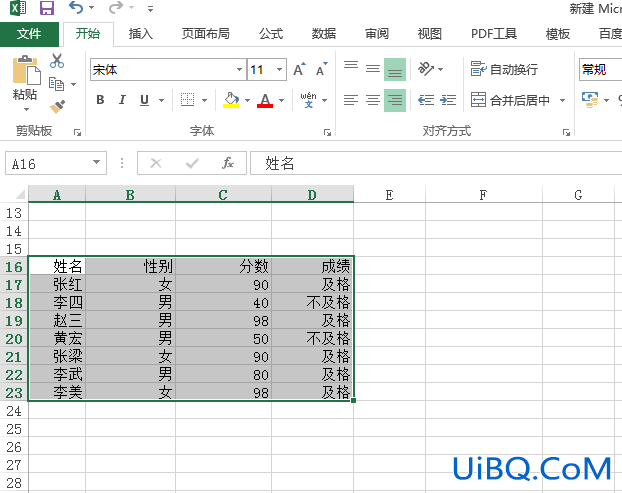The height and width of the screenshot is (493, 622).
Task: Click the formula bar showing 姓名
Action: tap(436, 163)
